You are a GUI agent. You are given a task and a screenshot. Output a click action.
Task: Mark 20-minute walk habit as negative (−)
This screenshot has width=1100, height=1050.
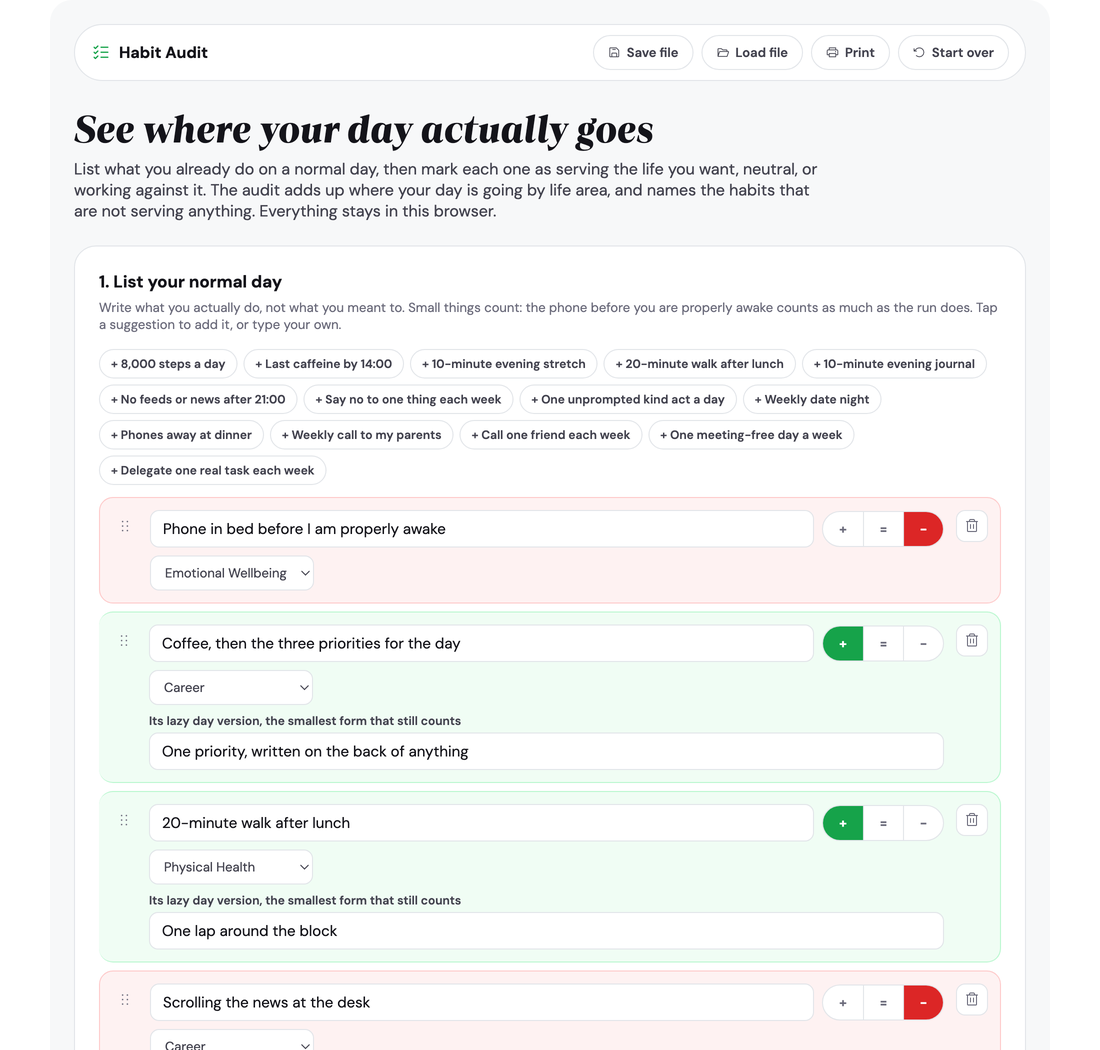click(923, 823)
